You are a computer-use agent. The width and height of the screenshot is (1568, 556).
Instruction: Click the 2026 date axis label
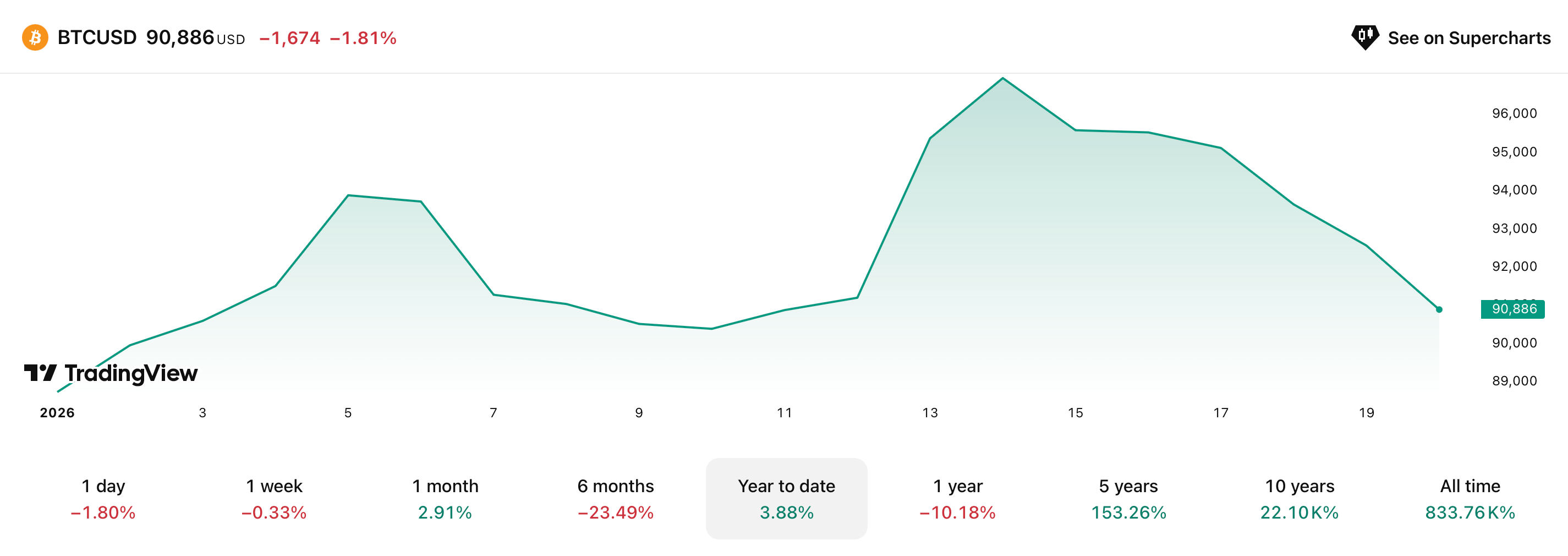[57, 413]
